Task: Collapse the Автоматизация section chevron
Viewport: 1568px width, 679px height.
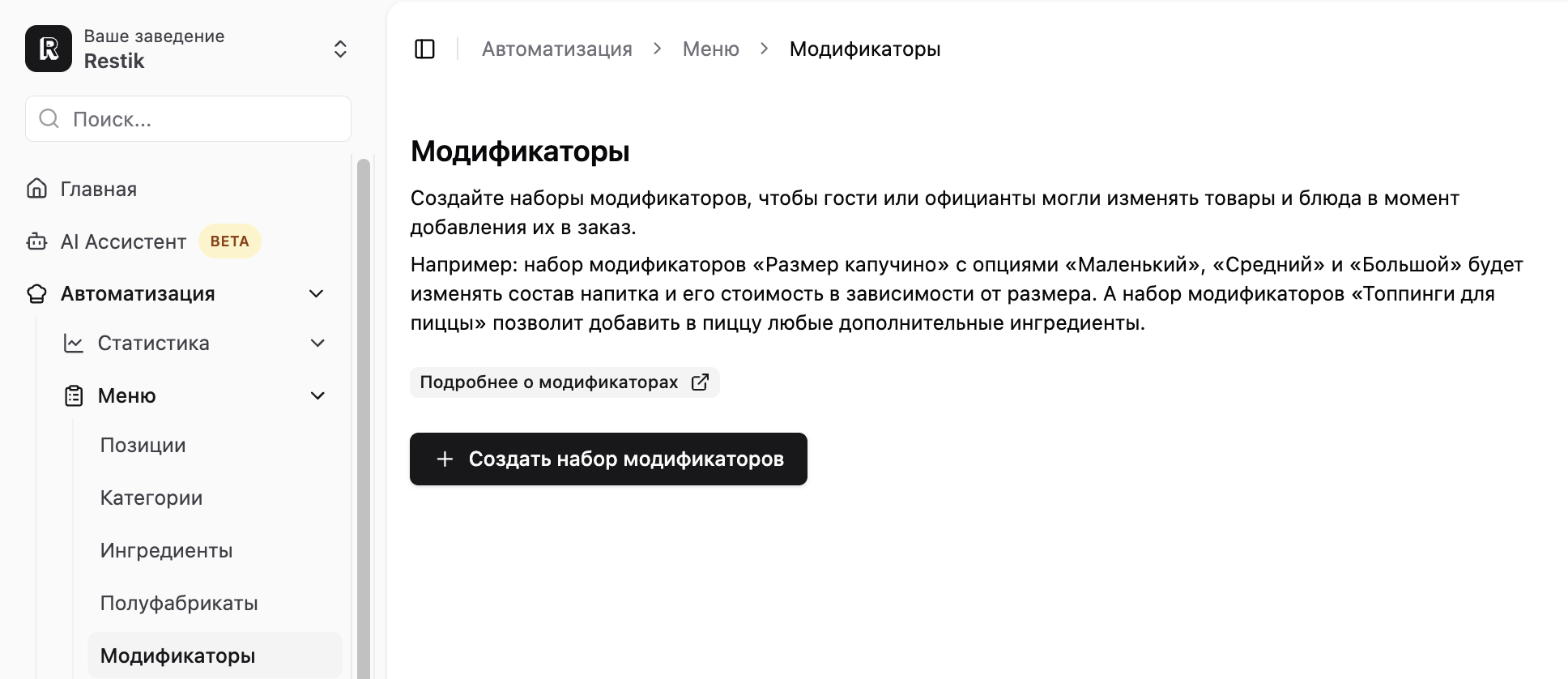Action: click(x=317, y=293)
